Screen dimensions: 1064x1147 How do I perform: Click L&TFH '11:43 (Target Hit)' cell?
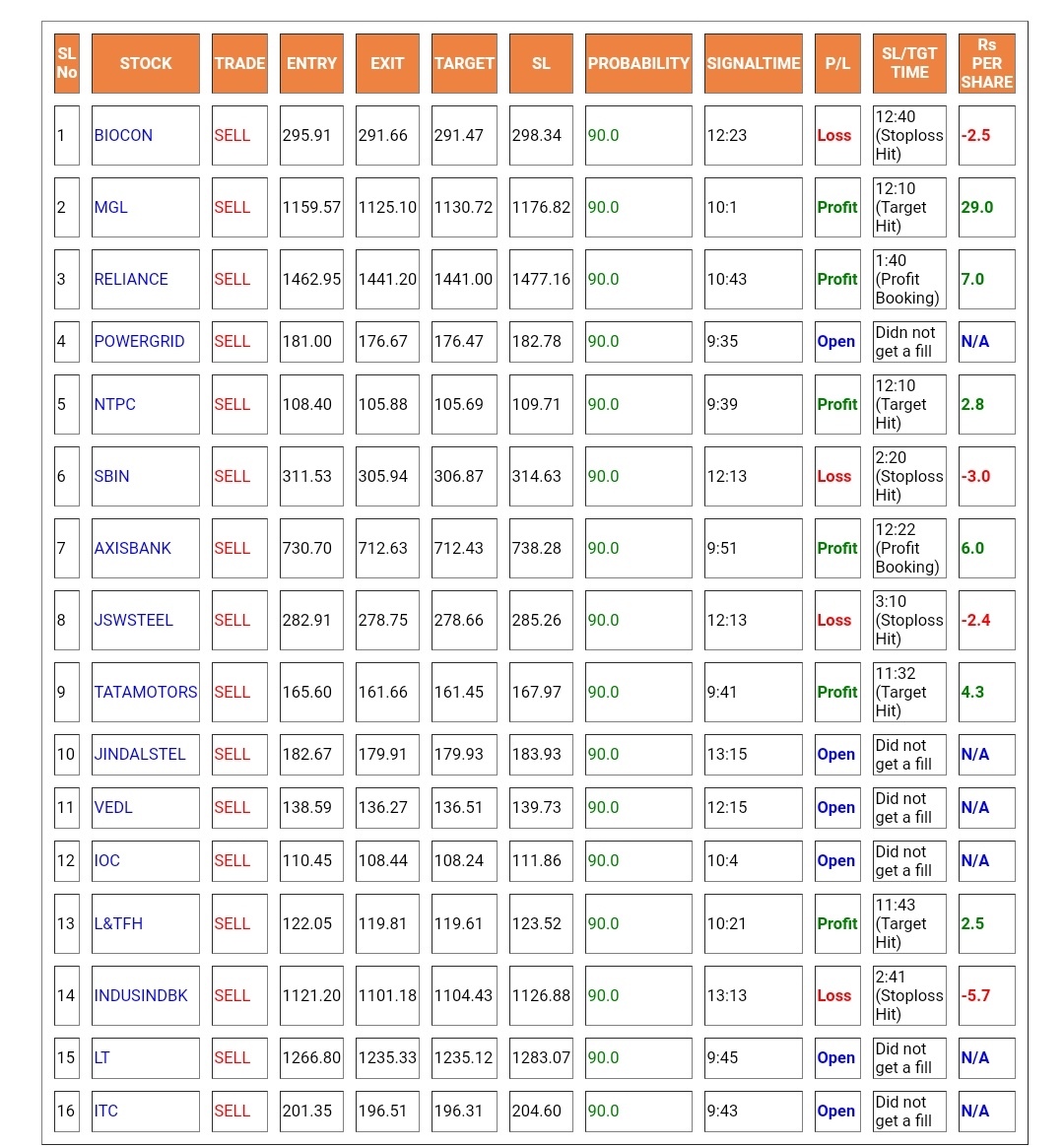909,923
